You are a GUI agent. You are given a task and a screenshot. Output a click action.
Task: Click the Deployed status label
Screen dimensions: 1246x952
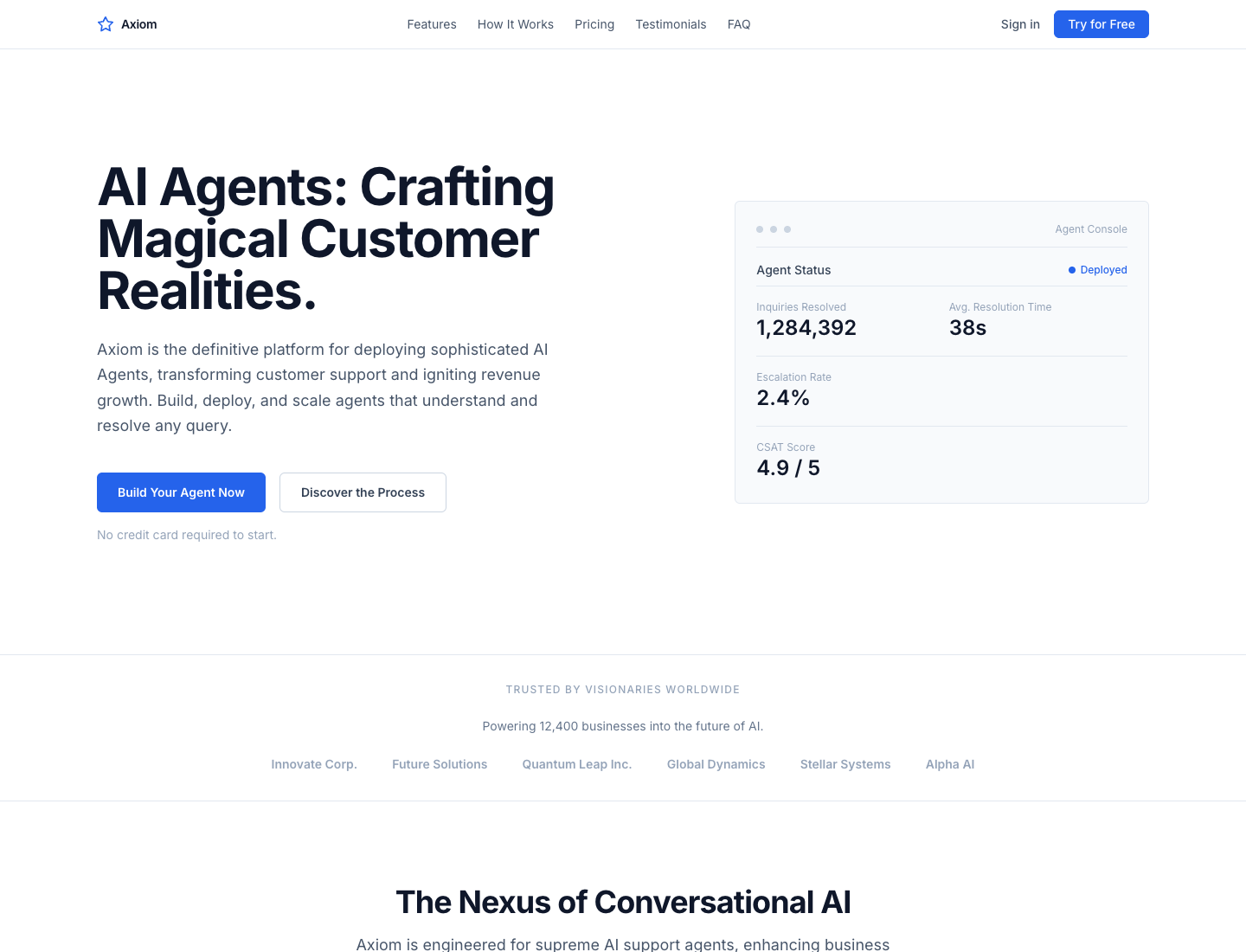pyautogui.click(x=1104, y=270)
